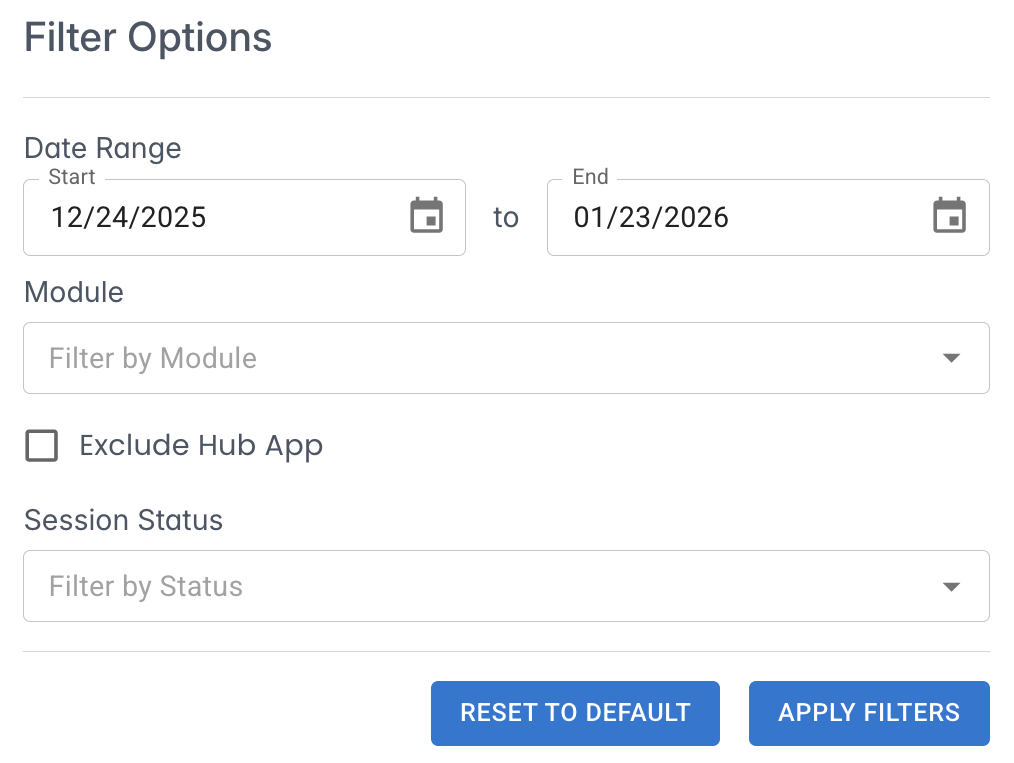The width and height of the screenshot is (1014, 763).
Task: Click the small "End" floating label
Action: (590, 177)
